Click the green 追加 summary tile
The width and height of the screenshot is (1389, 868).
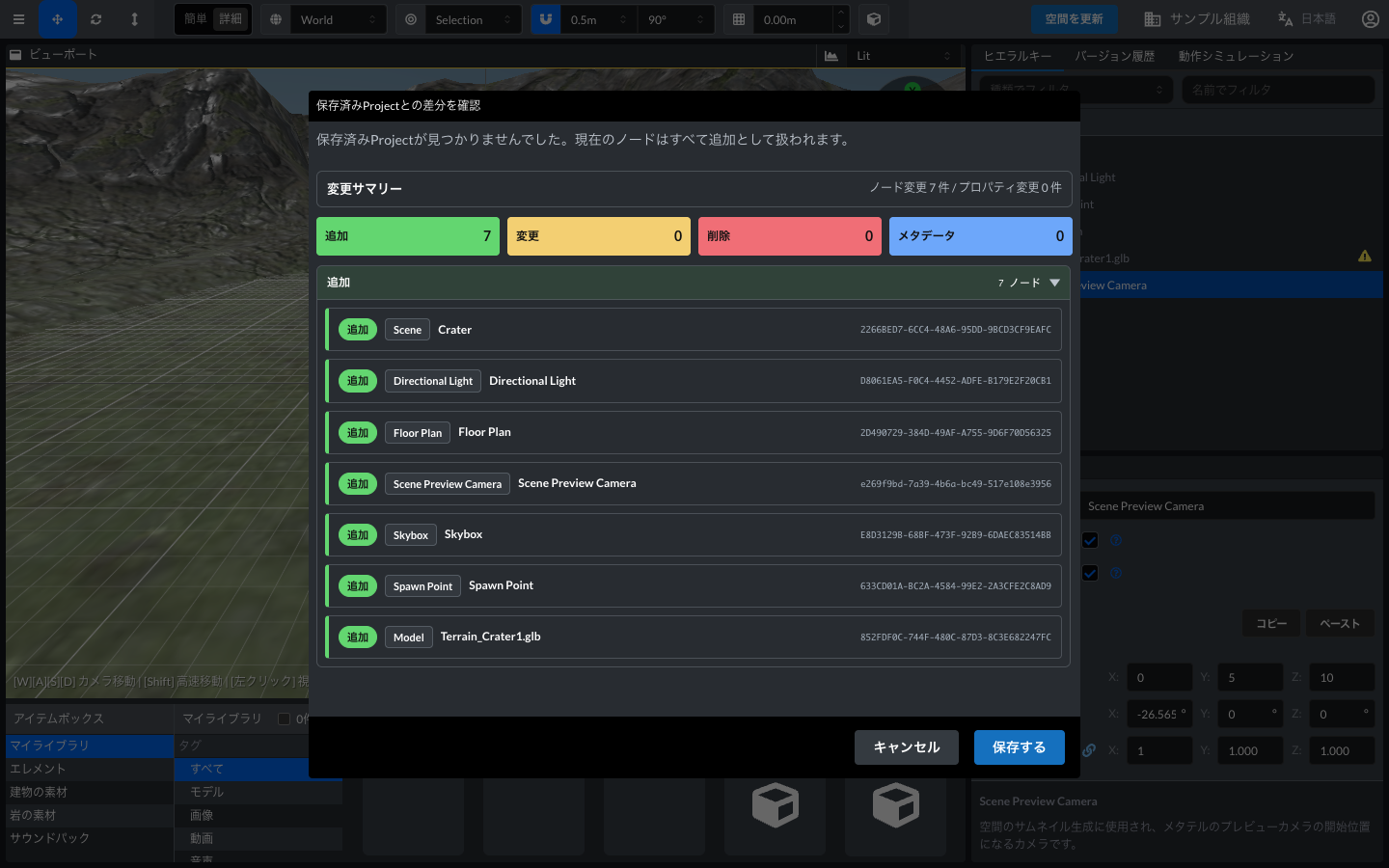tap(408, 236)
